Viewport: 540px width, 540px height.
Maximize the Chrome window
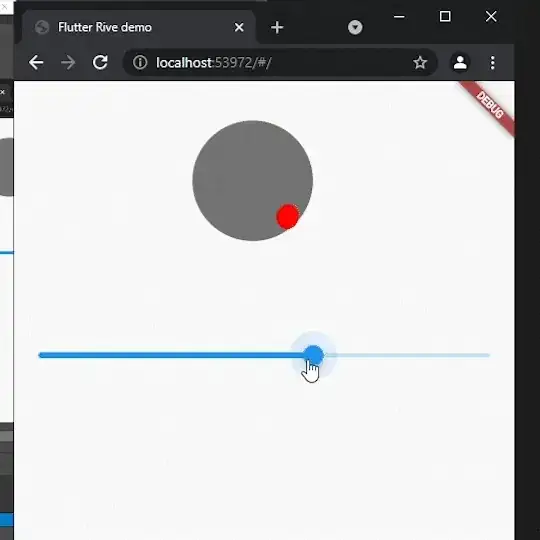click(x=445, y=16)
